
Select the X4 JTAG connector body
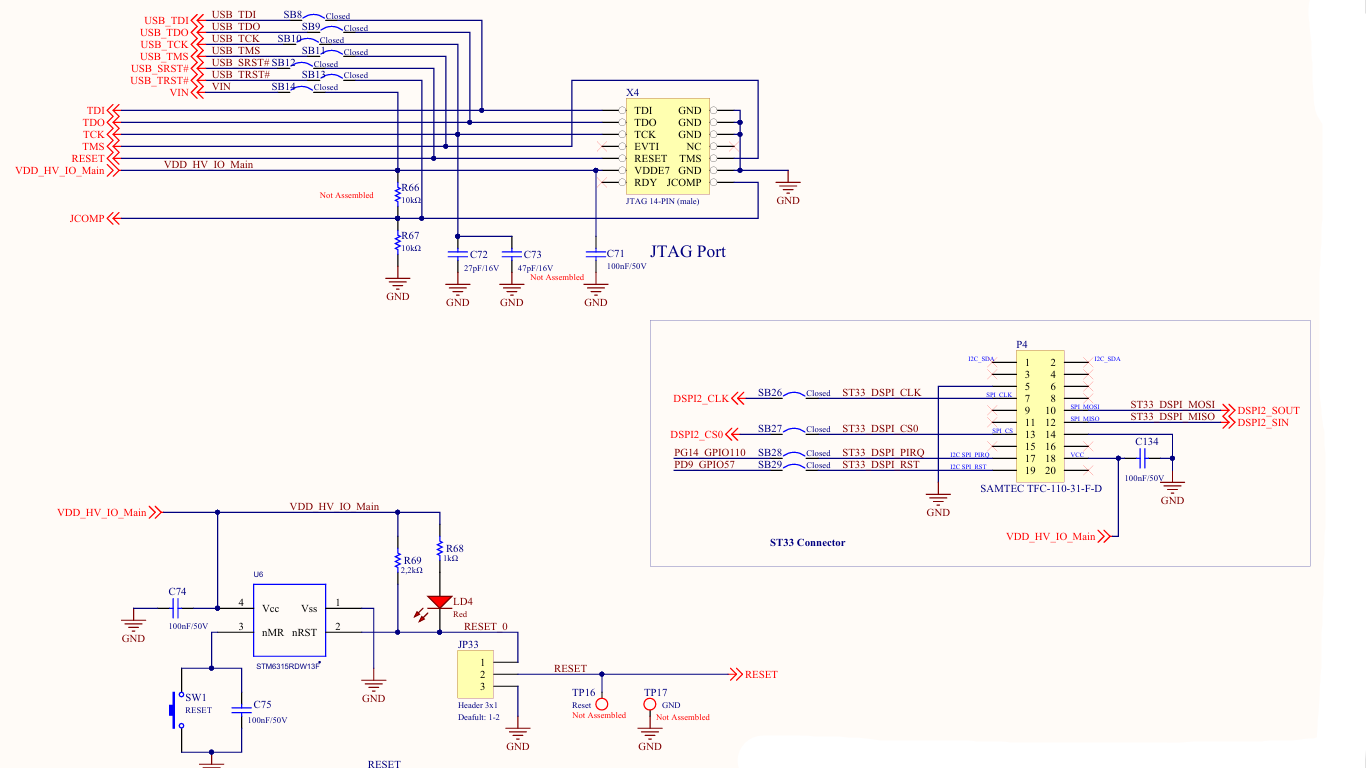pyautogui.click(x=668, y=146)
